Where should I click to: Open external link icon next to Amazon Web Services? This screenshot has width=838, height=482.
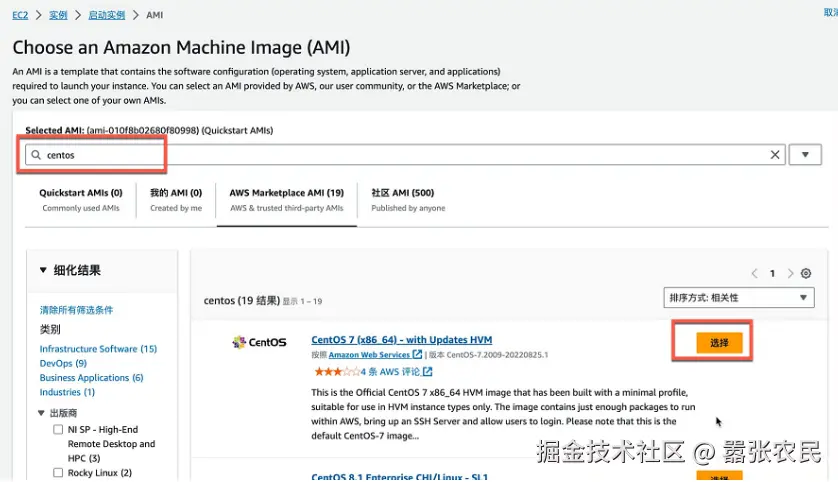[x=417, y=354]
